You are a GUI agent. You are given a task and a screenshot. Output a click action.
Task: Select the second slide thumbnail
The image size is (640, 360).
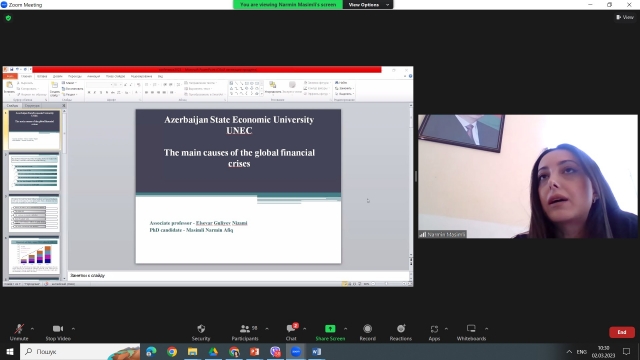point(34,172)
